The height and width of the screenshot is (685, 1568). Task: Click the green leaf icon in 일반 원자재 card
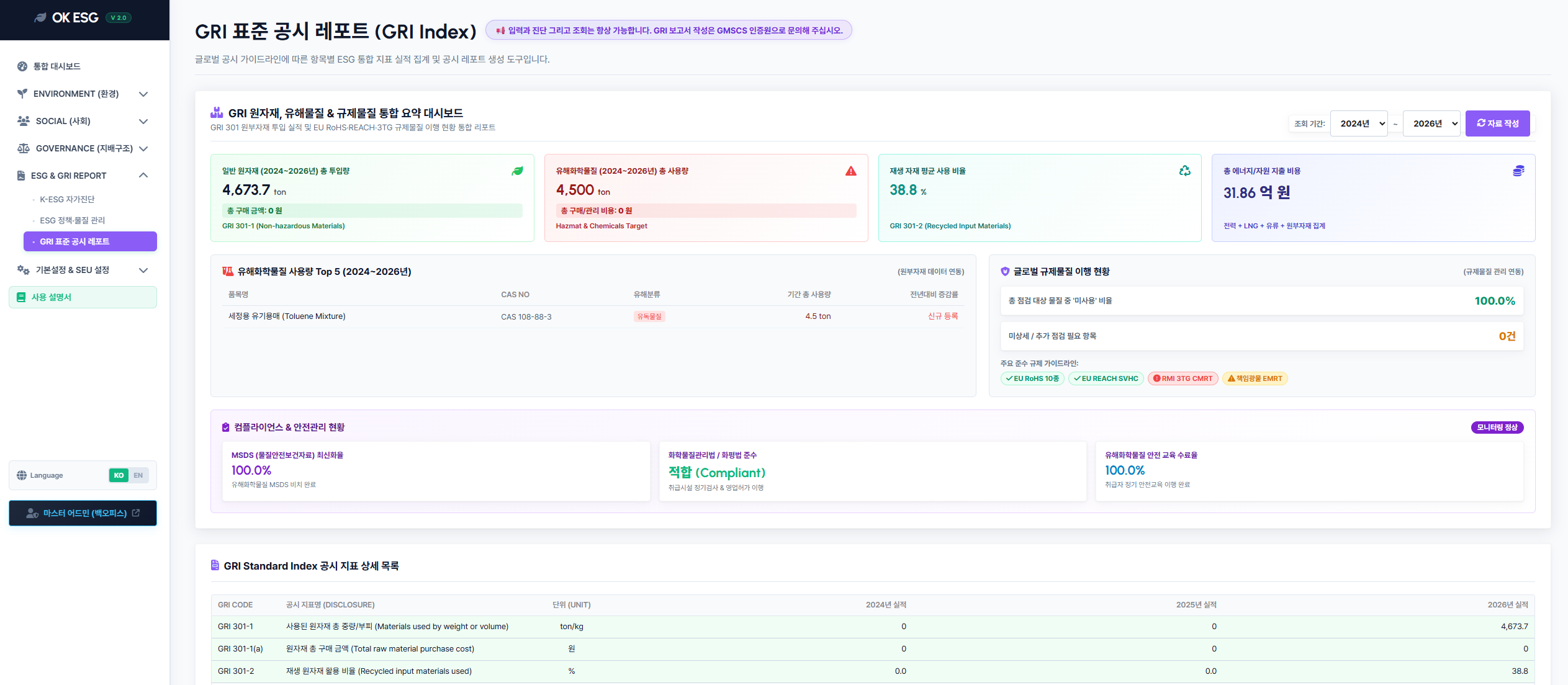(517, 171)
